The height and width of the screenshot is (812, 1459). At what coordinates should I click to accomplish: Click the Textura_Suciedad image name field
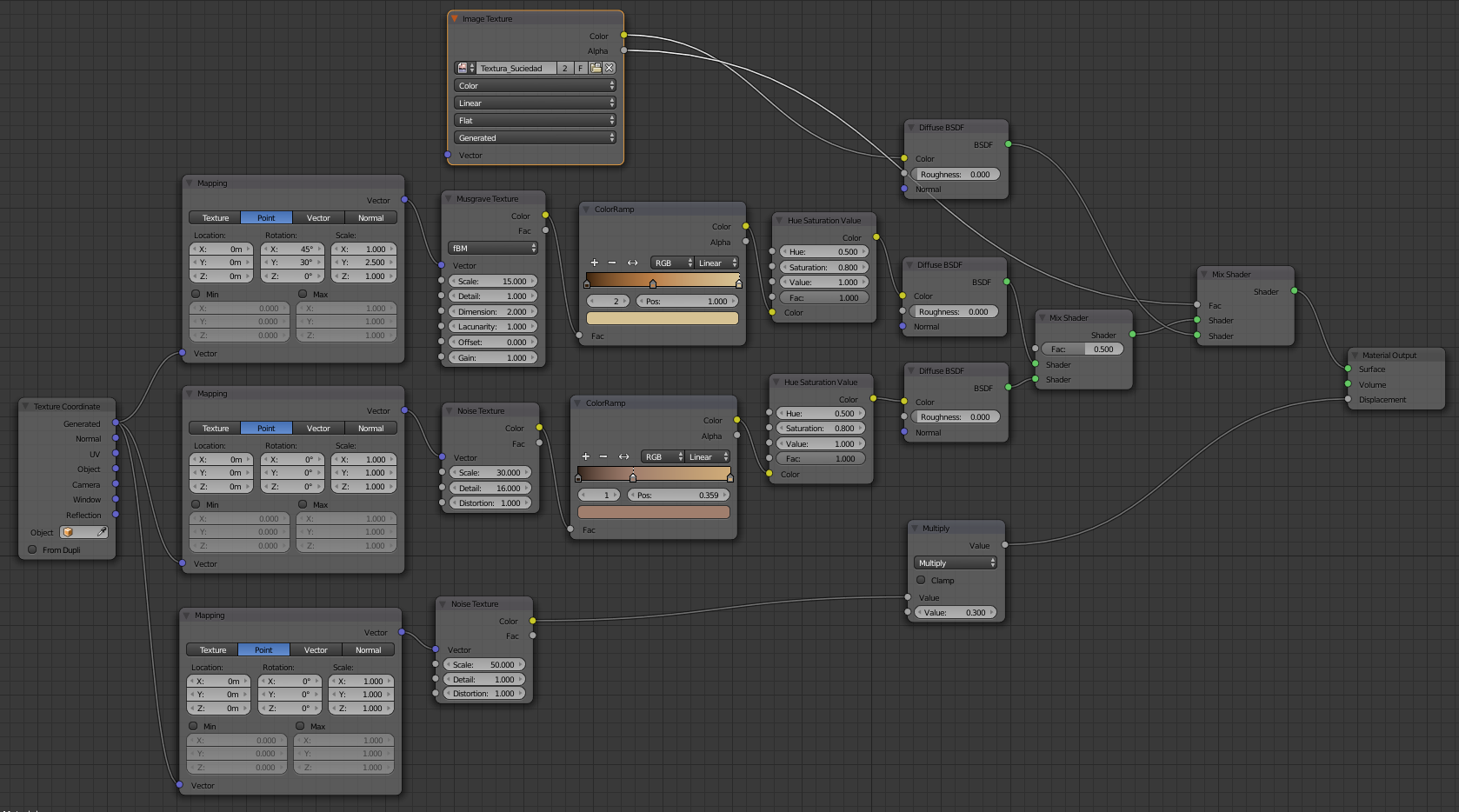(x=516, y=68)
